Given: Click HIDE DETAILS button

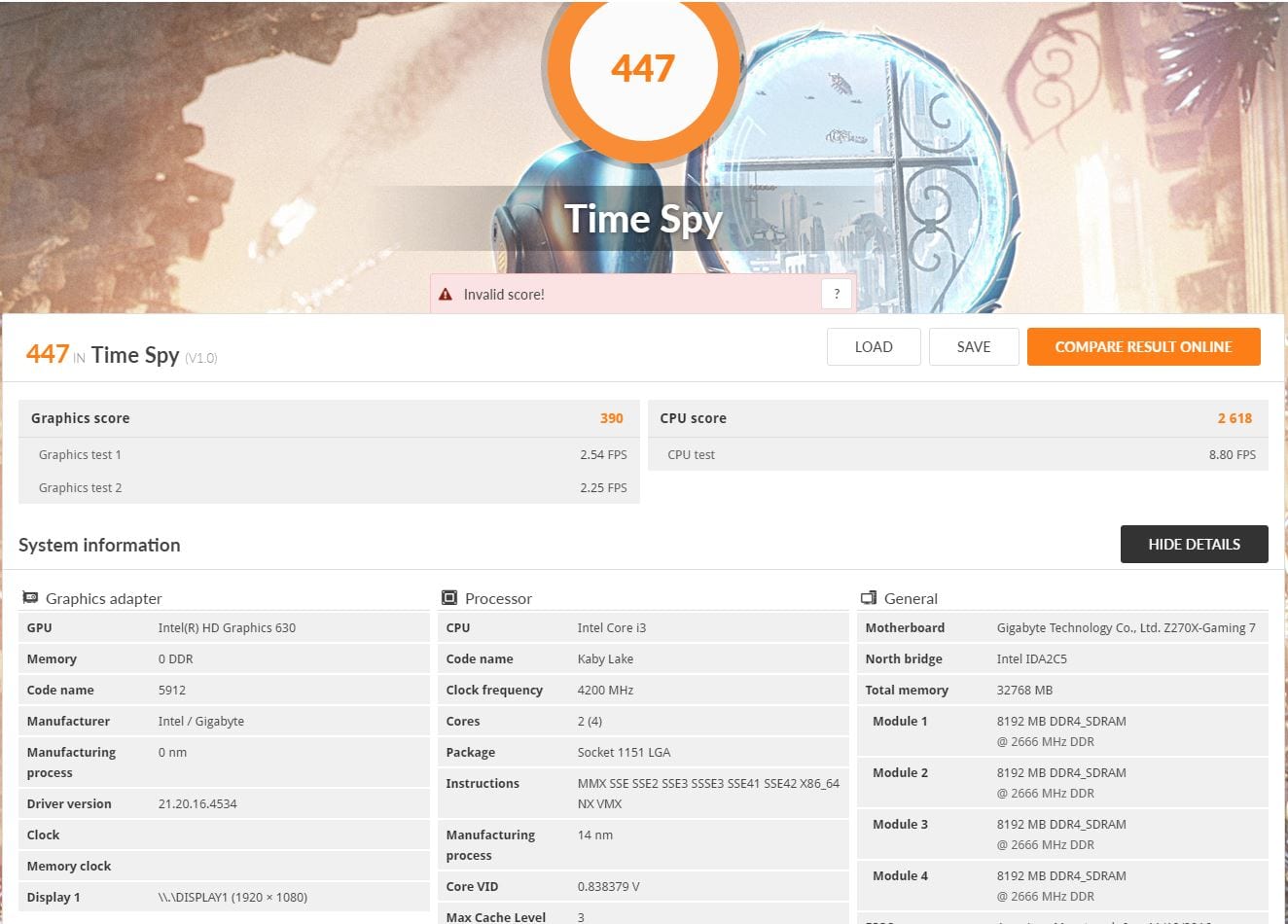Looking at the screenshot, I should tap(1194, 545).
